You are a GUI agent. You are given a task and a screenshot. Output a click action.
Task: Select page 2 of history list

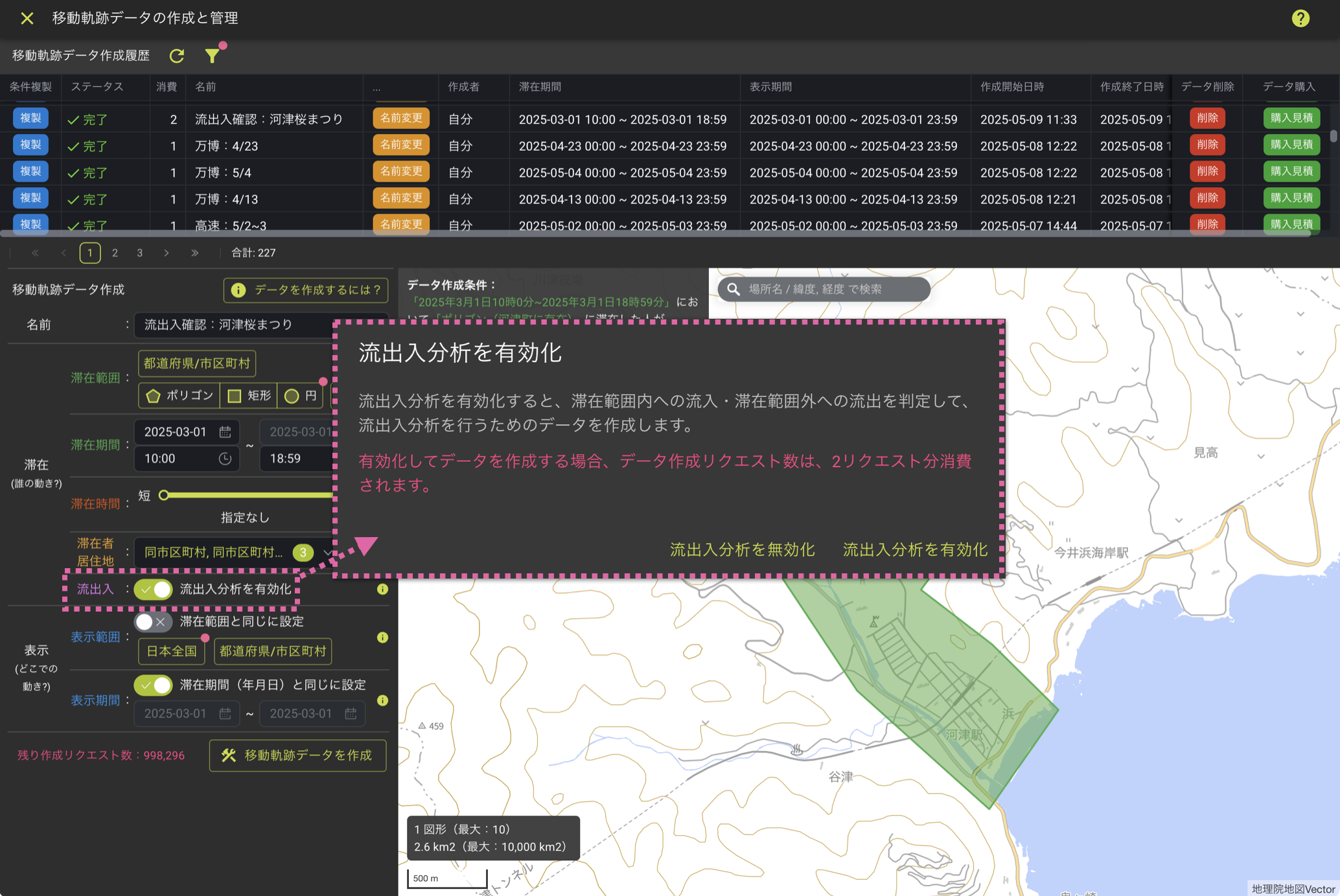pyautogui.click(x=115, y=253)
